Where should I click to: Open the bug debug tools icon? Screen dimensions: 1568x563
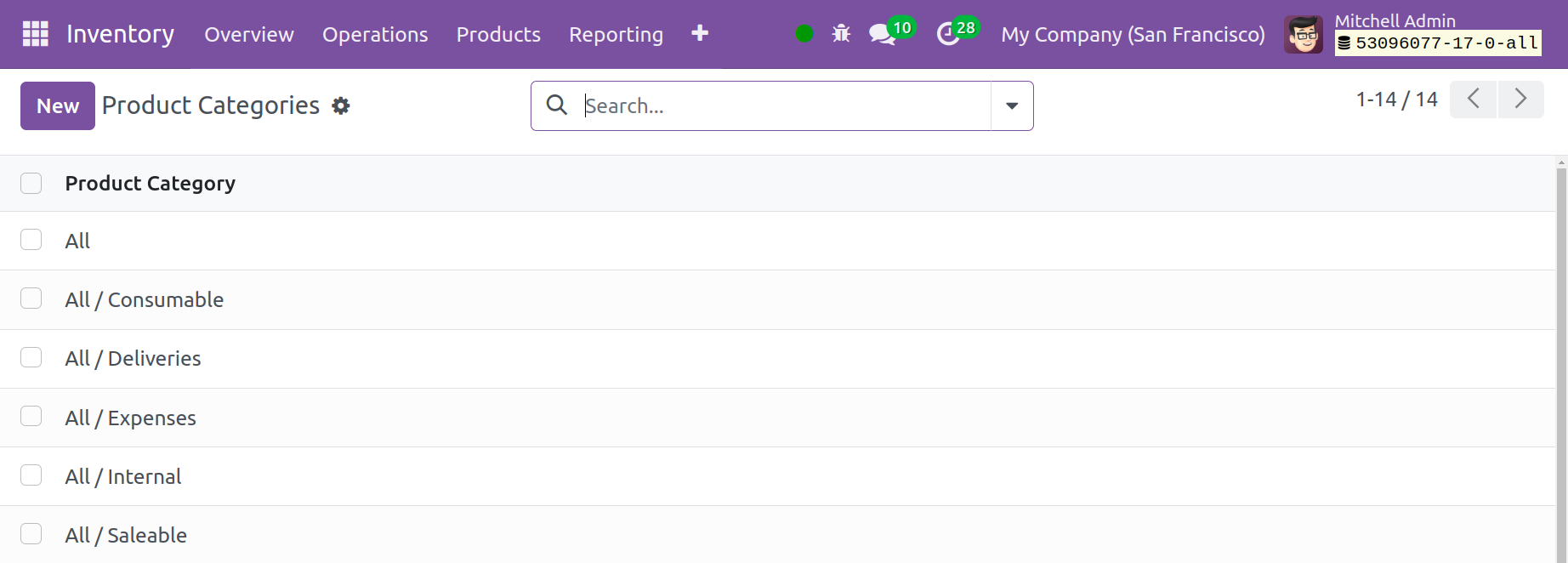[x=841, y=34]
